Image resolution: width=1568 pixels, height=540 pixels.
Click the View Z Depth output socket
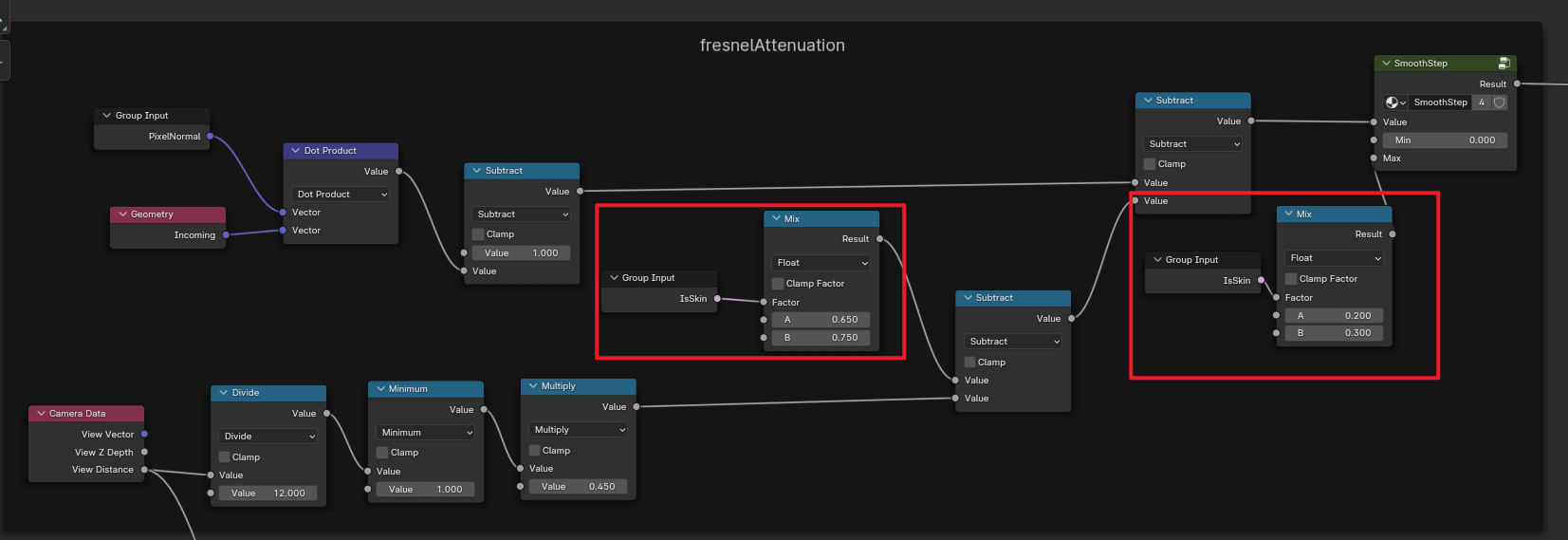pos(144,453)
